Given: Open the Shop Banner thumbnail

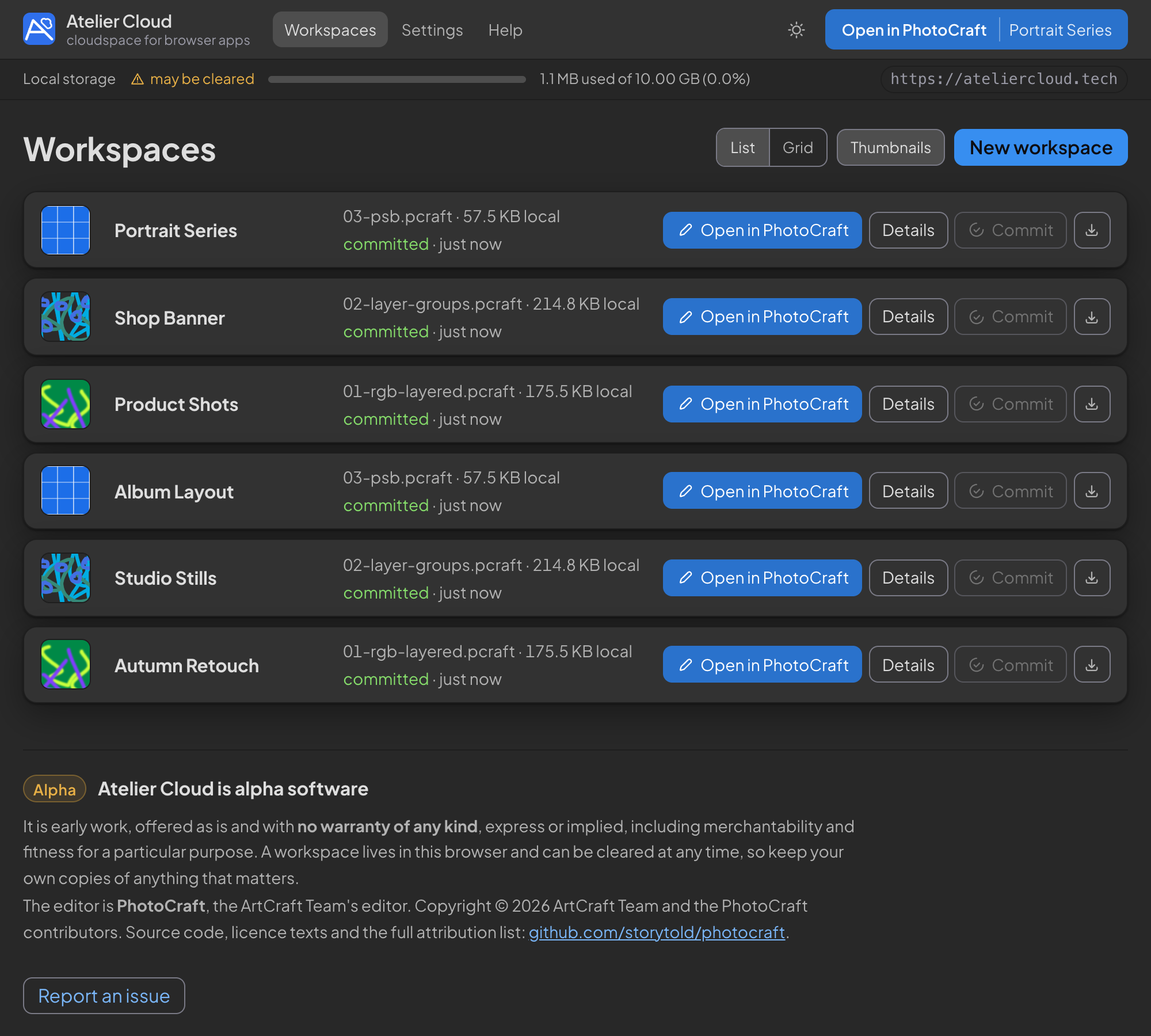Looking at the screenshot, I should click(x=66, y=317).
